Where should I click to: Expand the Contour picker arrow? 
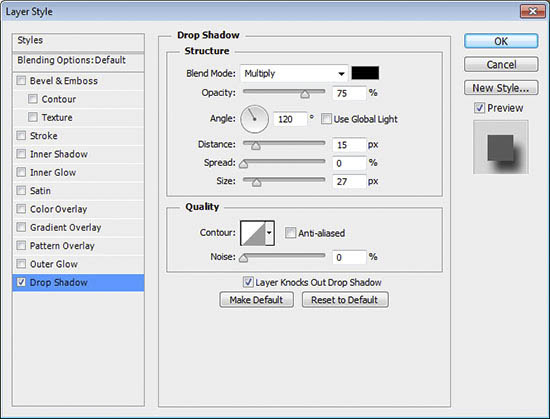269,233
